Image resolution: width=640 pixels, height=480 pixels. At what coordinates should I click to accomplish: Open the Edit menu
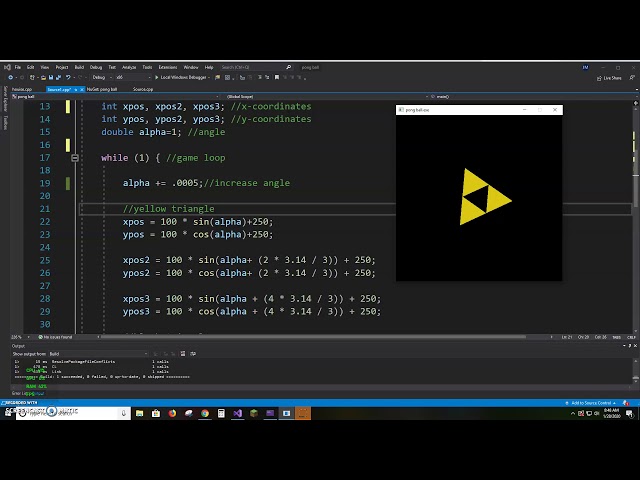(31, 67)
